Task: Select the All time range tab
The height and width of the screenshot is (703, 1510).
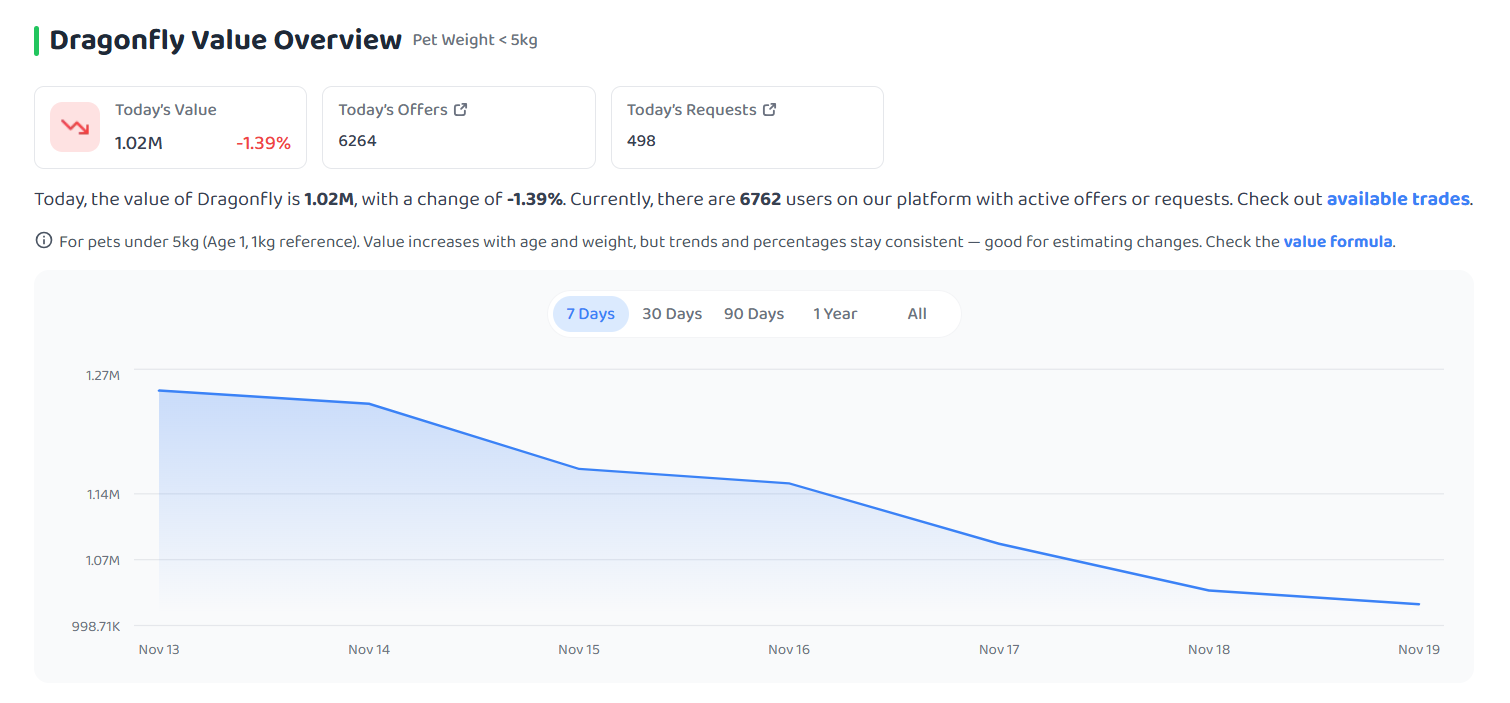Action: [917, 314]
